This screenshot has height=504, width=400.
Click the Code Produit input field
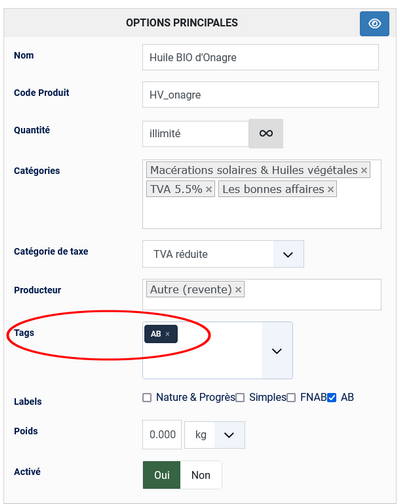[260, 95]
